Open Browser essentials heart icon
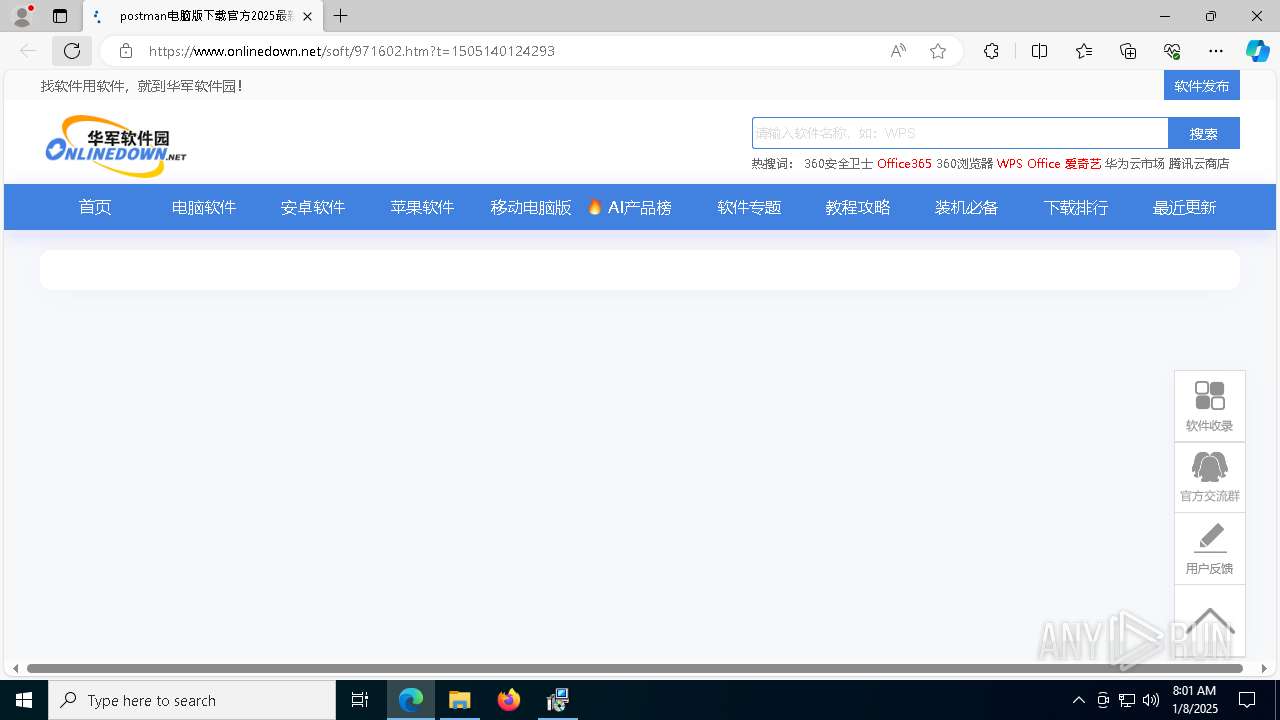The image size is (1280, 720). (x=1172, y=51)
